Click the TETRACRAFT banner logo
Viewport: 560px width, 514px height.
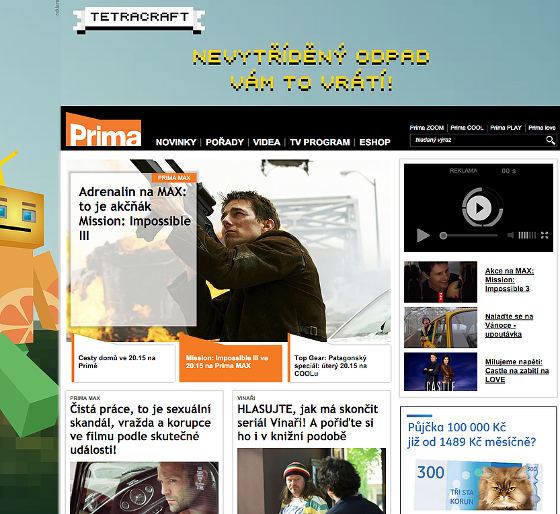(139, 20)
